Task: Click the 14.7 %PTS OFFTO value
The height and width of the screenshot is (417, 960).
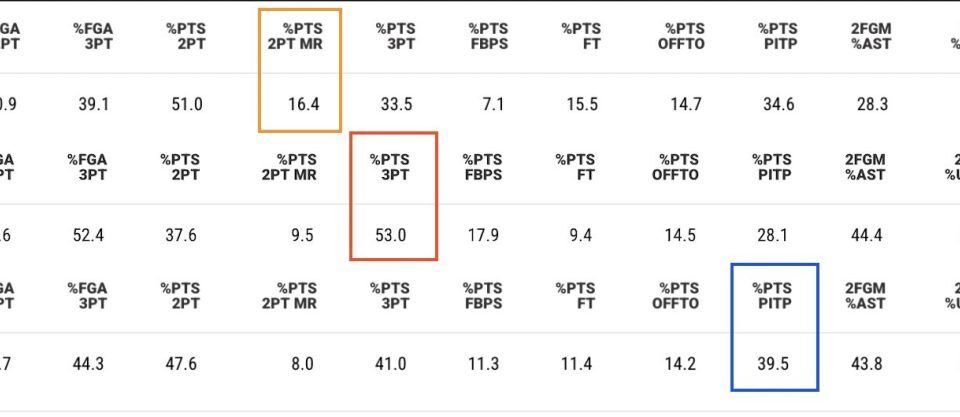Action: pos(686,104)
